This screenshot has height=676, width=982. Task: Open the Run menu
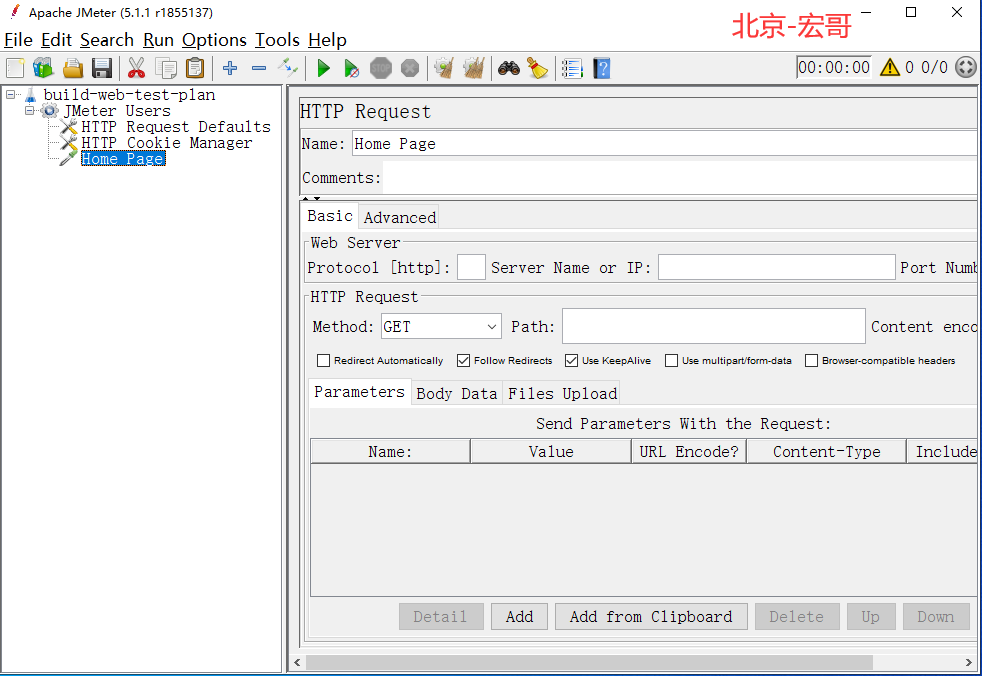tap(158, 40)
